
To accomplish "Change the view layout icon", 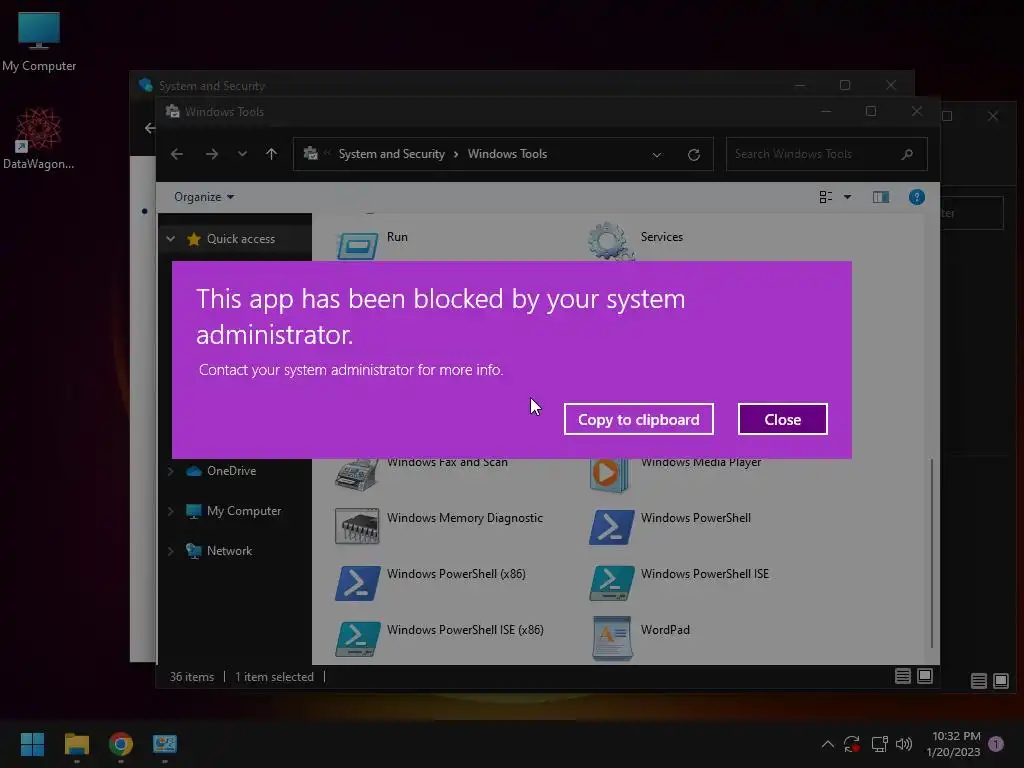I will click(x=825, y=197).
